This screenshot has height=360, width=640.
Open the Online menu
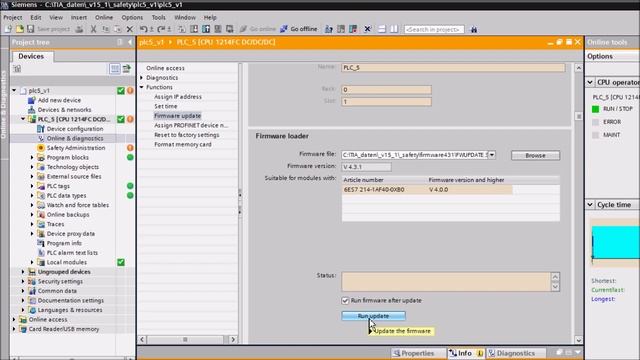[x=104, y=18]
